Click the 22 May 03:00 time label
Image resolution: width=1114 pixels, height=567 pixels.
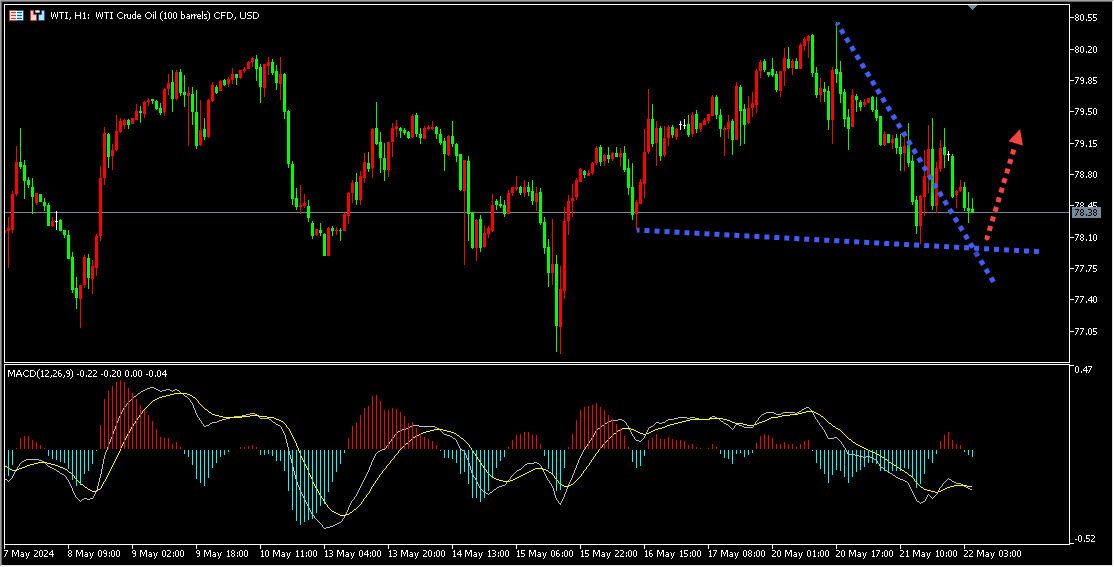coord(994,552)
